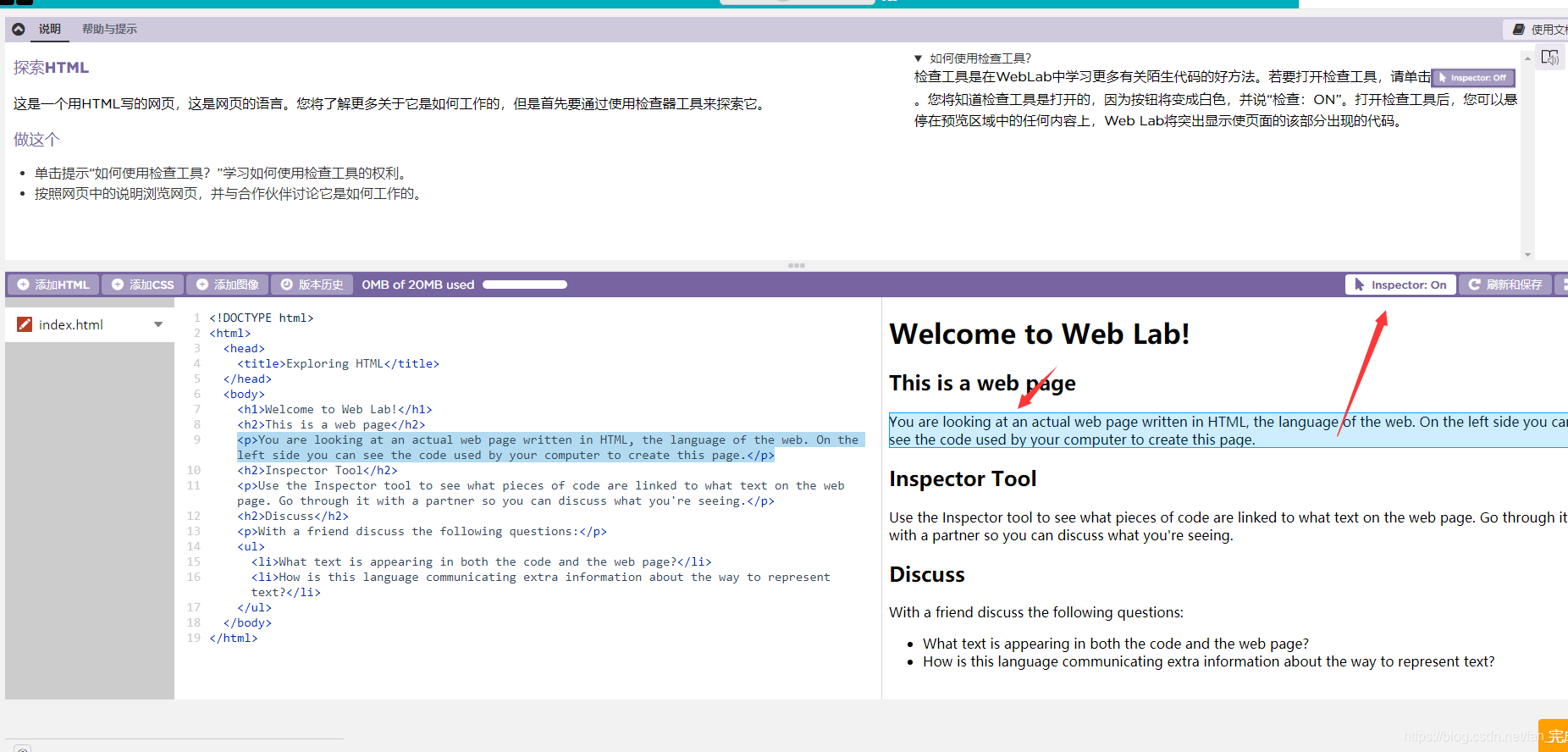Click the <h2>This is a web page</h2> code line

pos(331,424)
